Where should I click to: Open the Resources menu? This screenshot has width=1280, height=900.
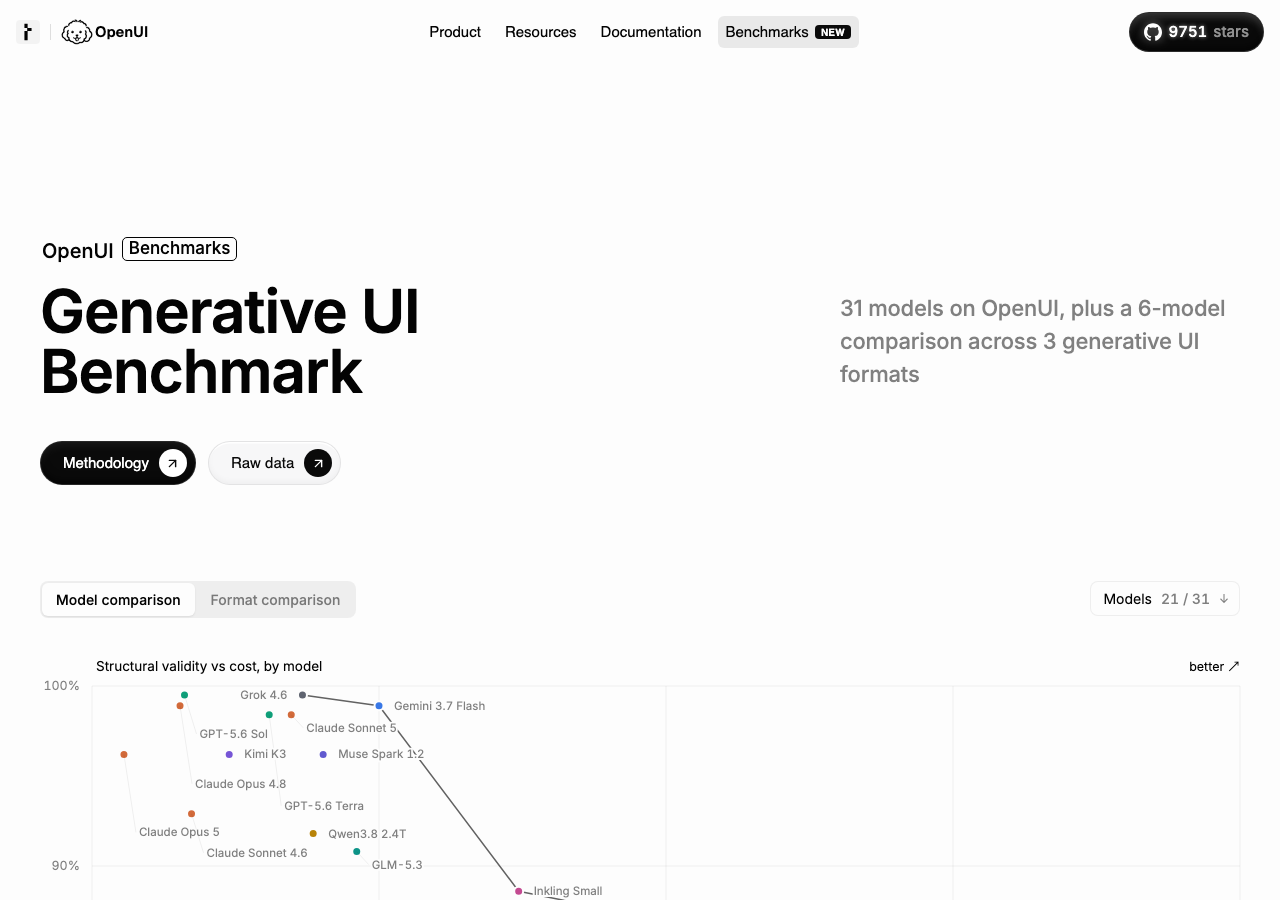pyautogui.click(x=541, y=32)
